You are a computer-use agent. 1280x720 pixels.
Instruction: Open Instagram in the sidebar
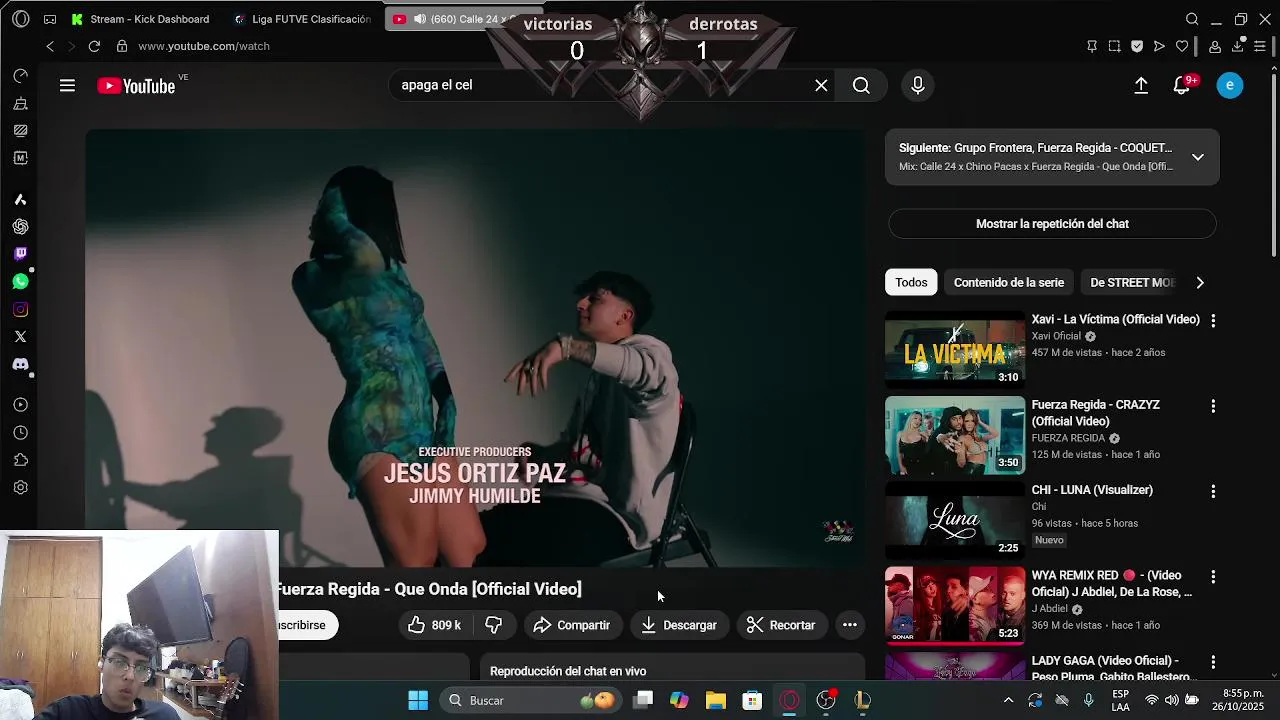click(20, 310)
